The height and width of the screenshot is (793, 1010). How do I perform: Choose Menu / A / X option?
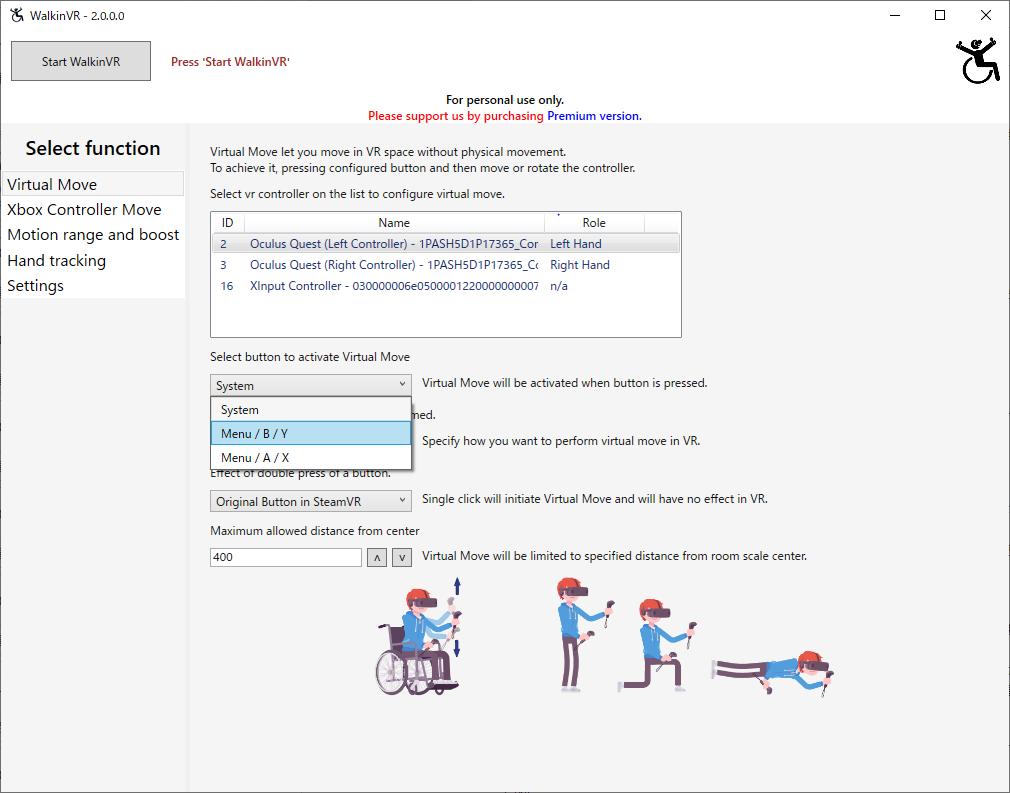click(x=310, y=457)
